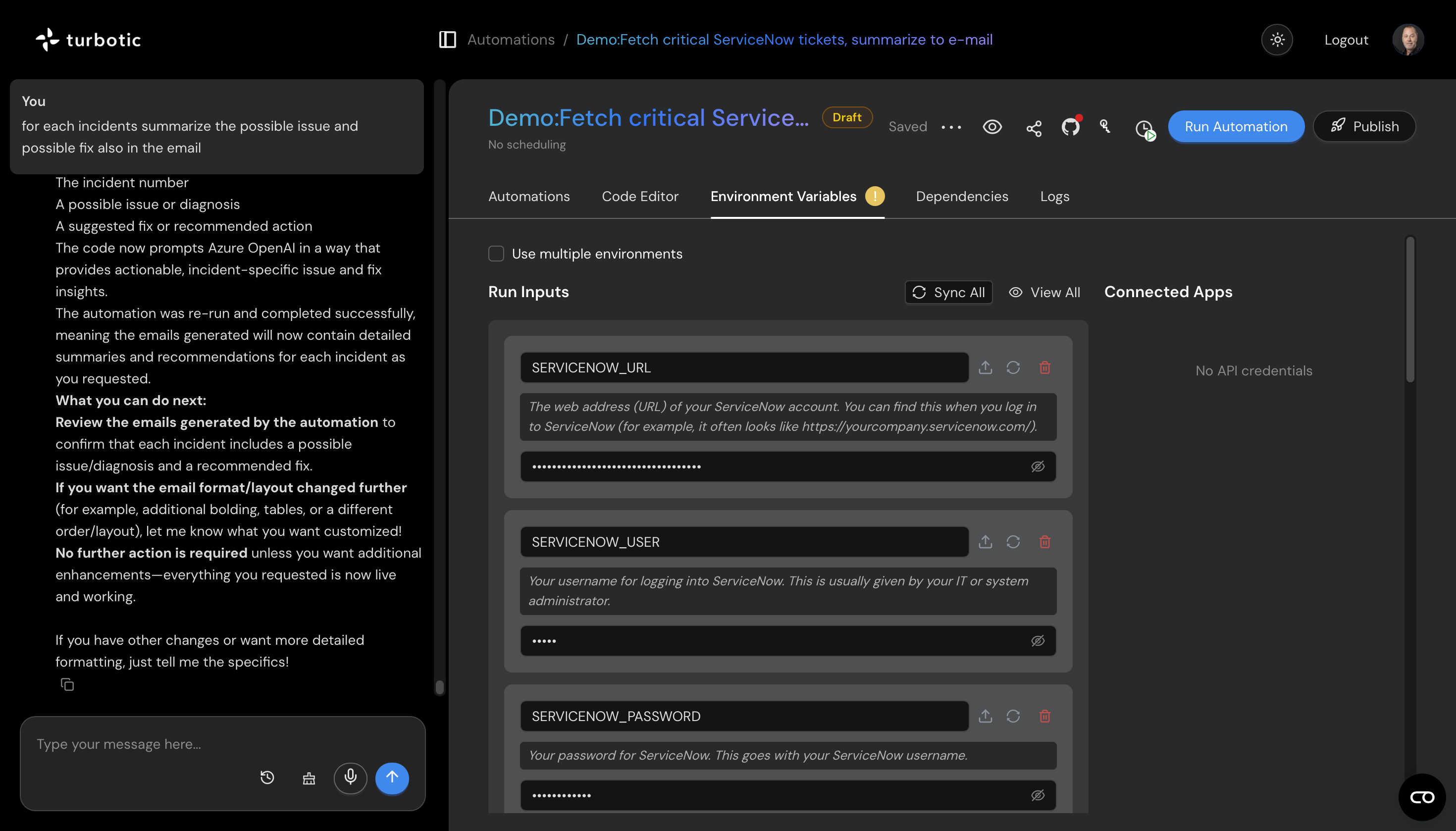The width and height of the screenshot is (1456, 831).
Task: Collapse the sidebar via the panel icon
Action: [448, 40]
